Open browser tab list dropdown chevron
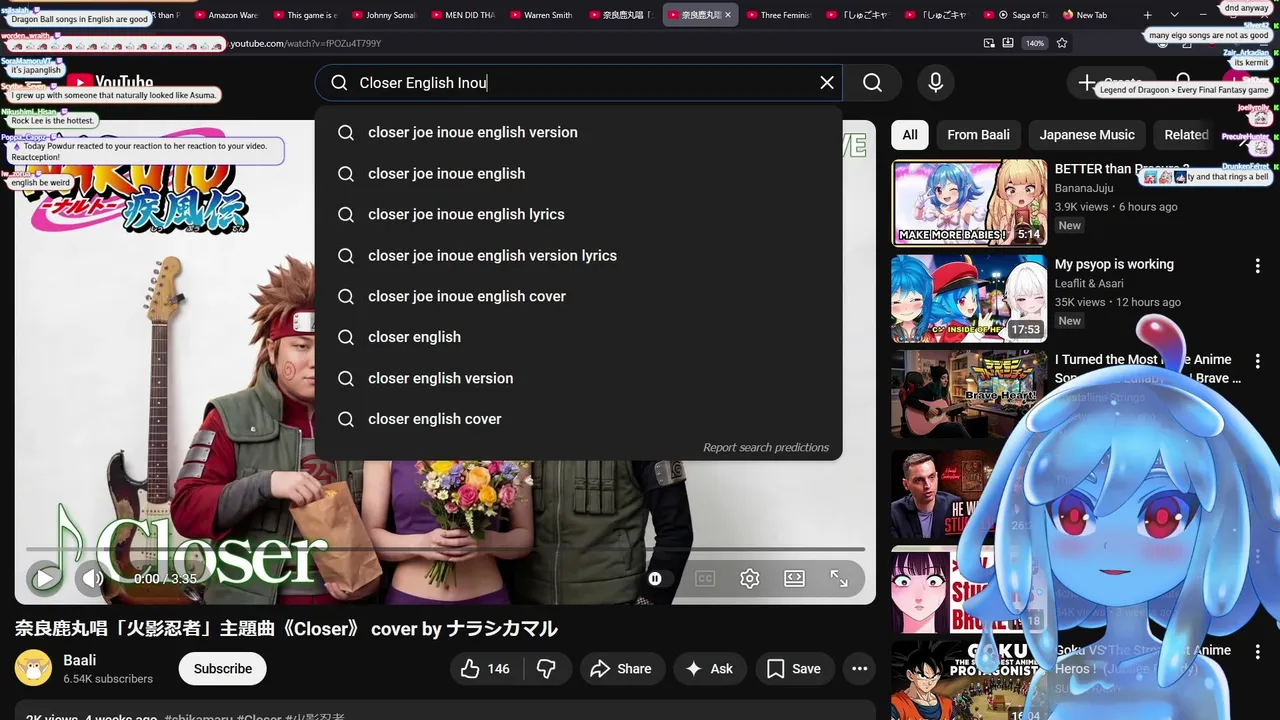The height and width of the screenshot is (720, 1280). [x=1174, y=15]
